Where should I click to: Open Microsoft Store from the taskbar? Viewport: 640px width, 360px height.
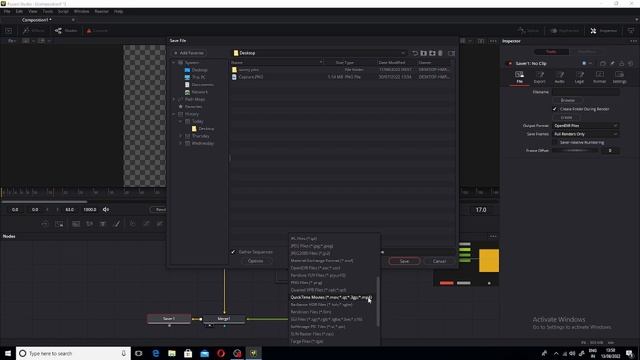[x=188, y=353]
